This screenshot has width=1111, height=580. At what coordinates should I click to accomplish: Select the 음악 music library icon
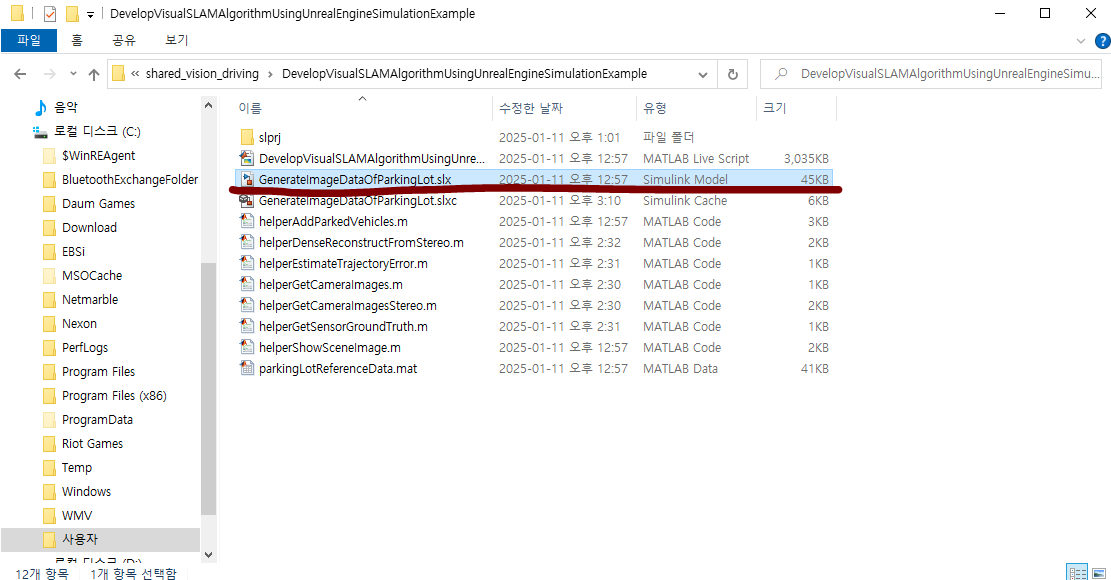[x=40, y=107]
